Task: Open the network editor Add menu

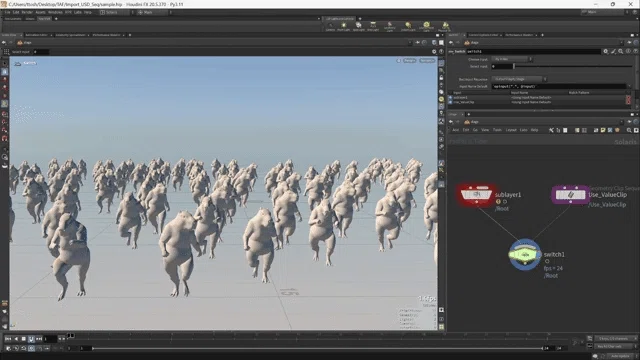Action: click(456, 130)
